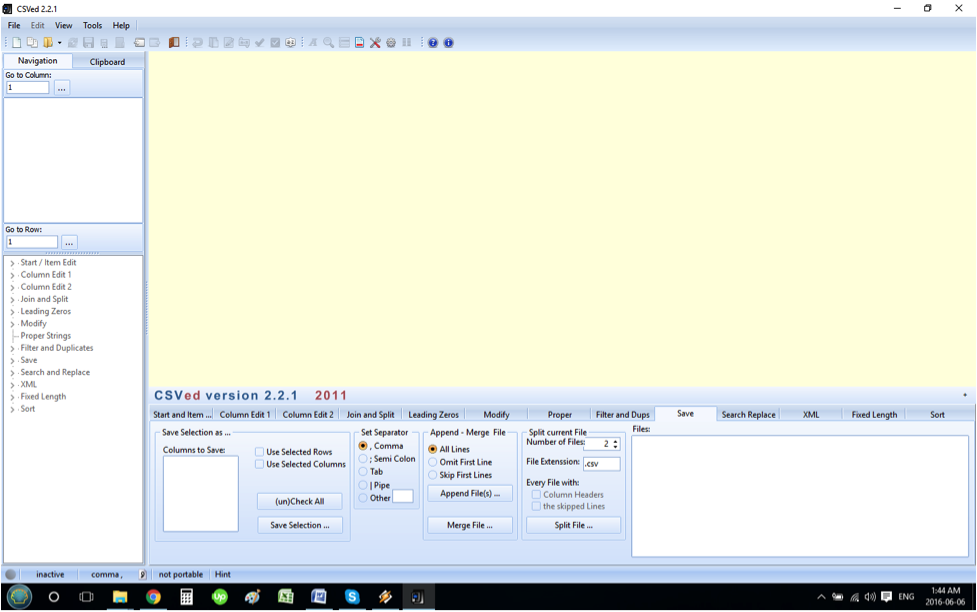Select the Proper Strings tree item
This screenshot has width=977, height=612.
click(x=45, y=336)
